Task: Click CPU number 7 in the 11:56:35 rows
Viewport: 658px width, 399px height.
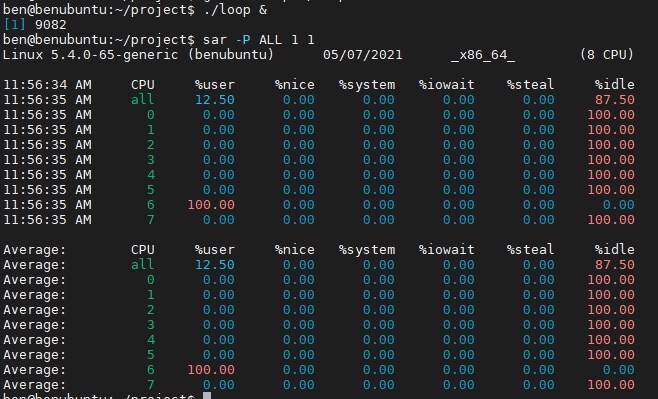Action: (x=151, y=220)
